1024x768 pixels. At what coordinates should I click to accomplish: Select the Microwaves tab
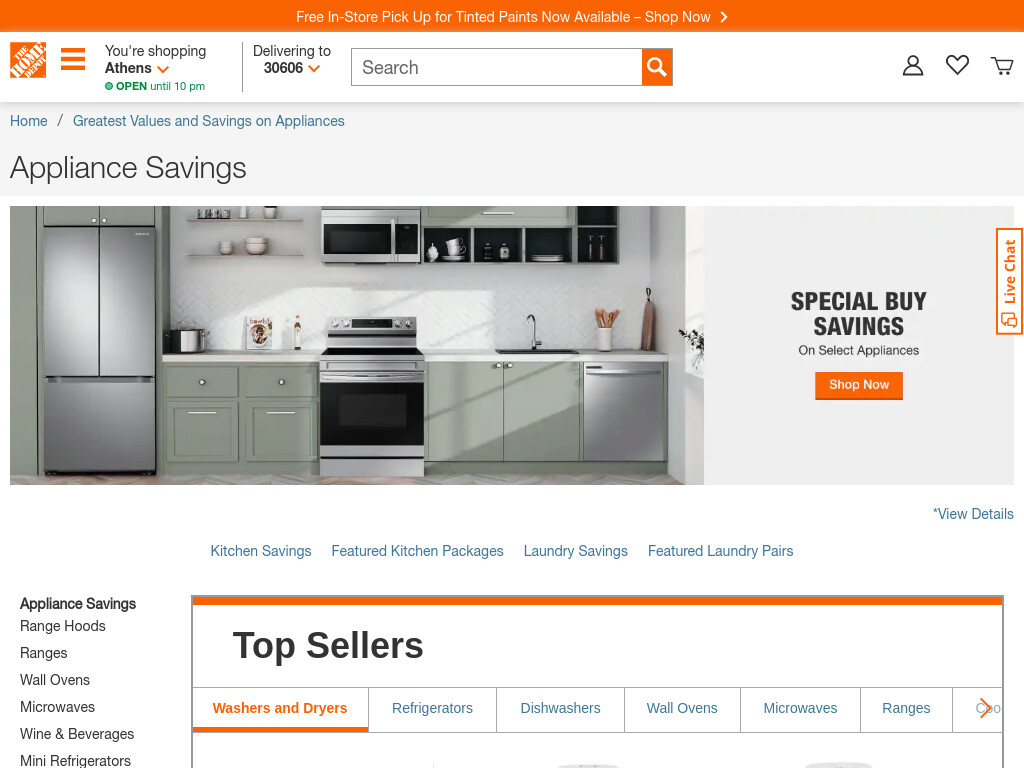[800, 709]
